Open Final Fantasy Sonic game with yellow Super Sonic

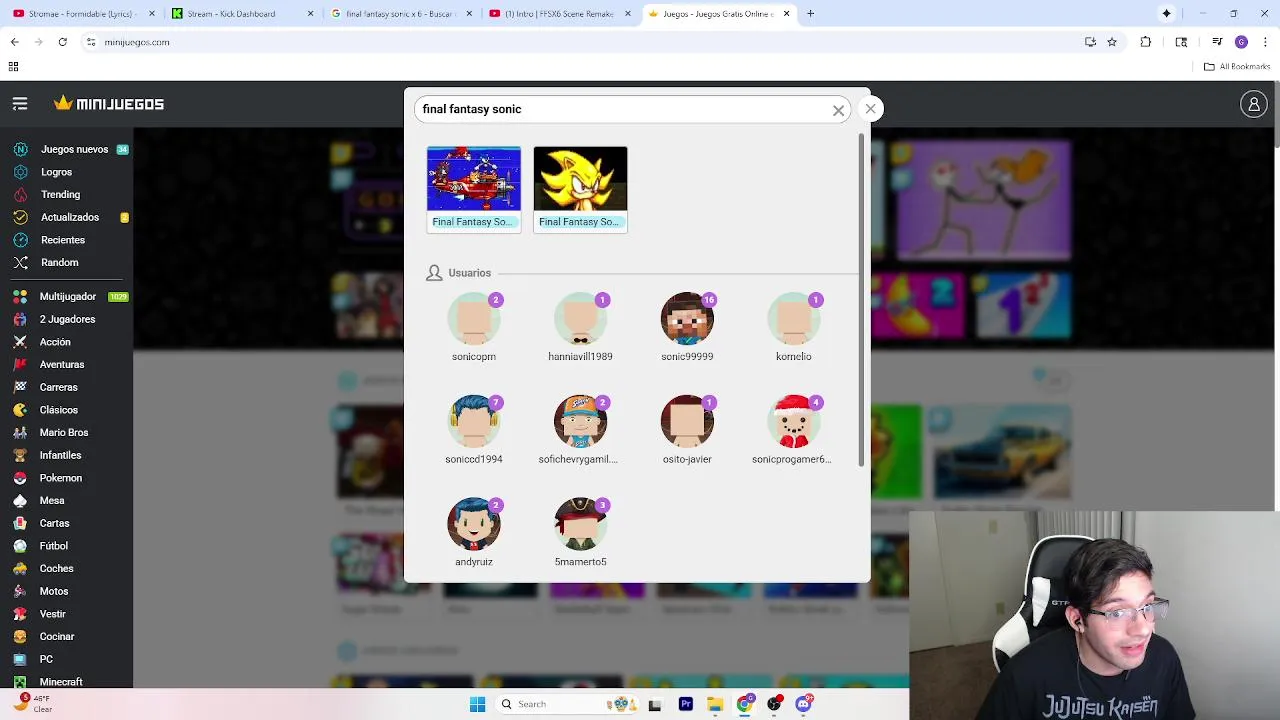tap(580, 189)
